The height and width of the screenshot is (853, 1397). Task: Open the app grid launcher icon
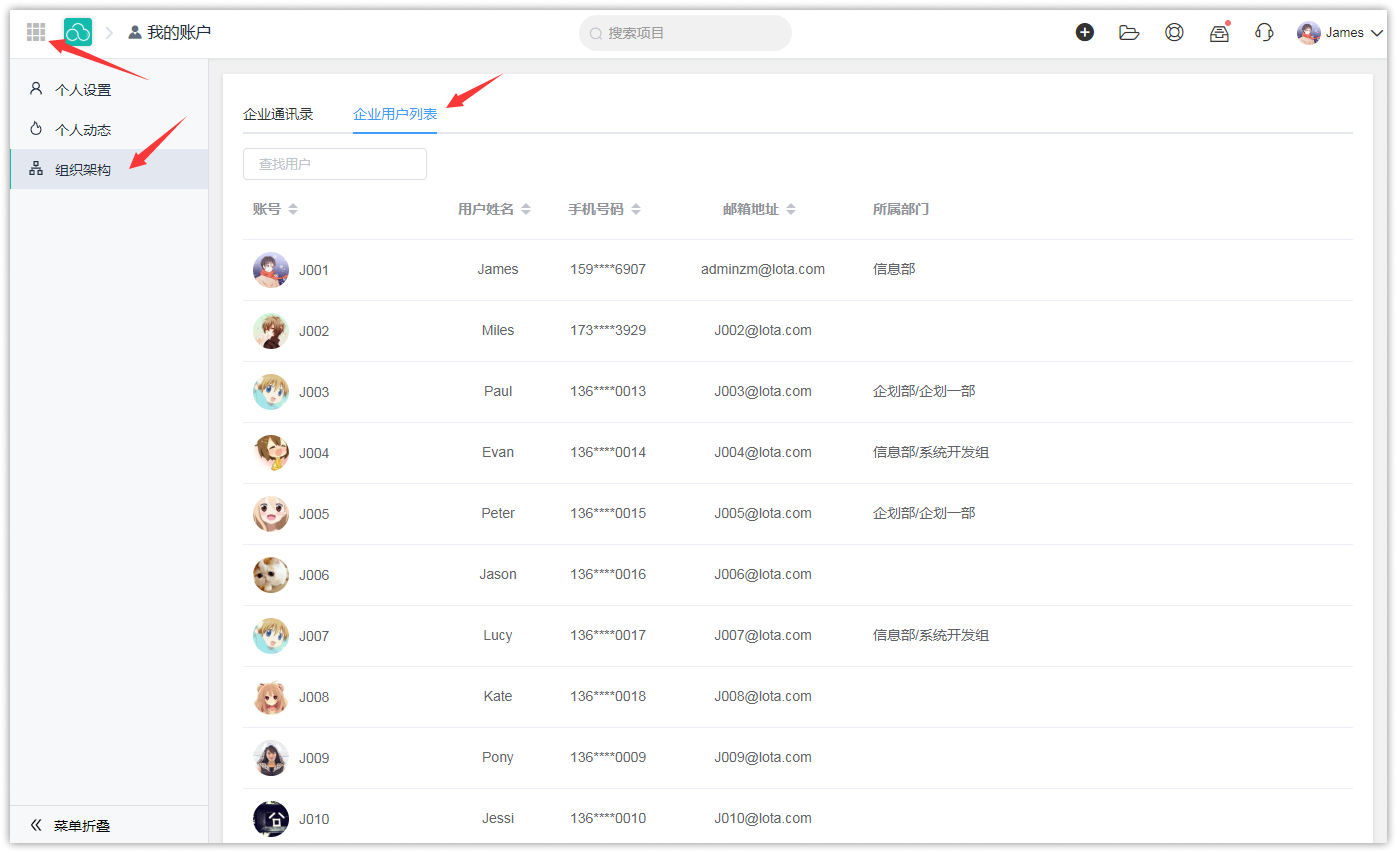36,32
